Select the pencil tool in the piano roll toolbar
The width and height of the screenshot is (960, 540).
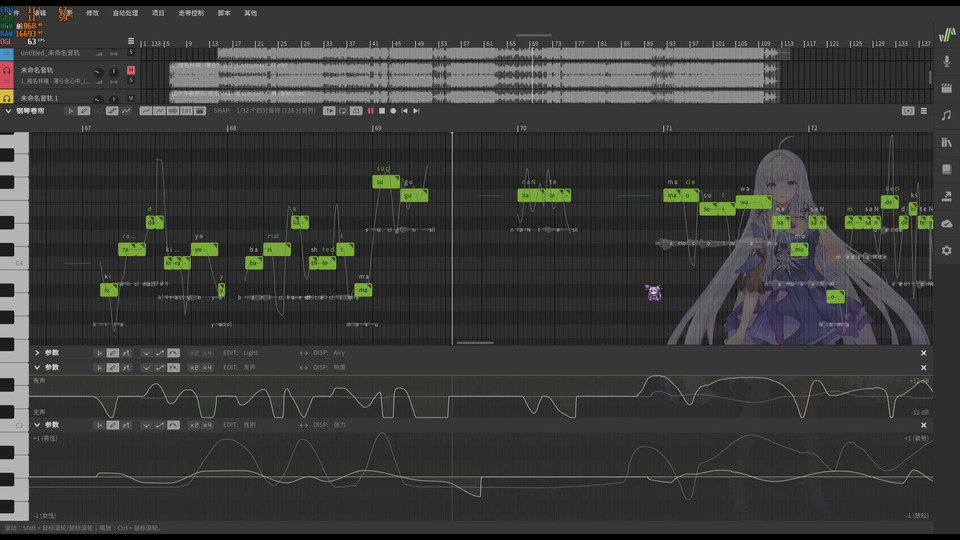(84, 111)
